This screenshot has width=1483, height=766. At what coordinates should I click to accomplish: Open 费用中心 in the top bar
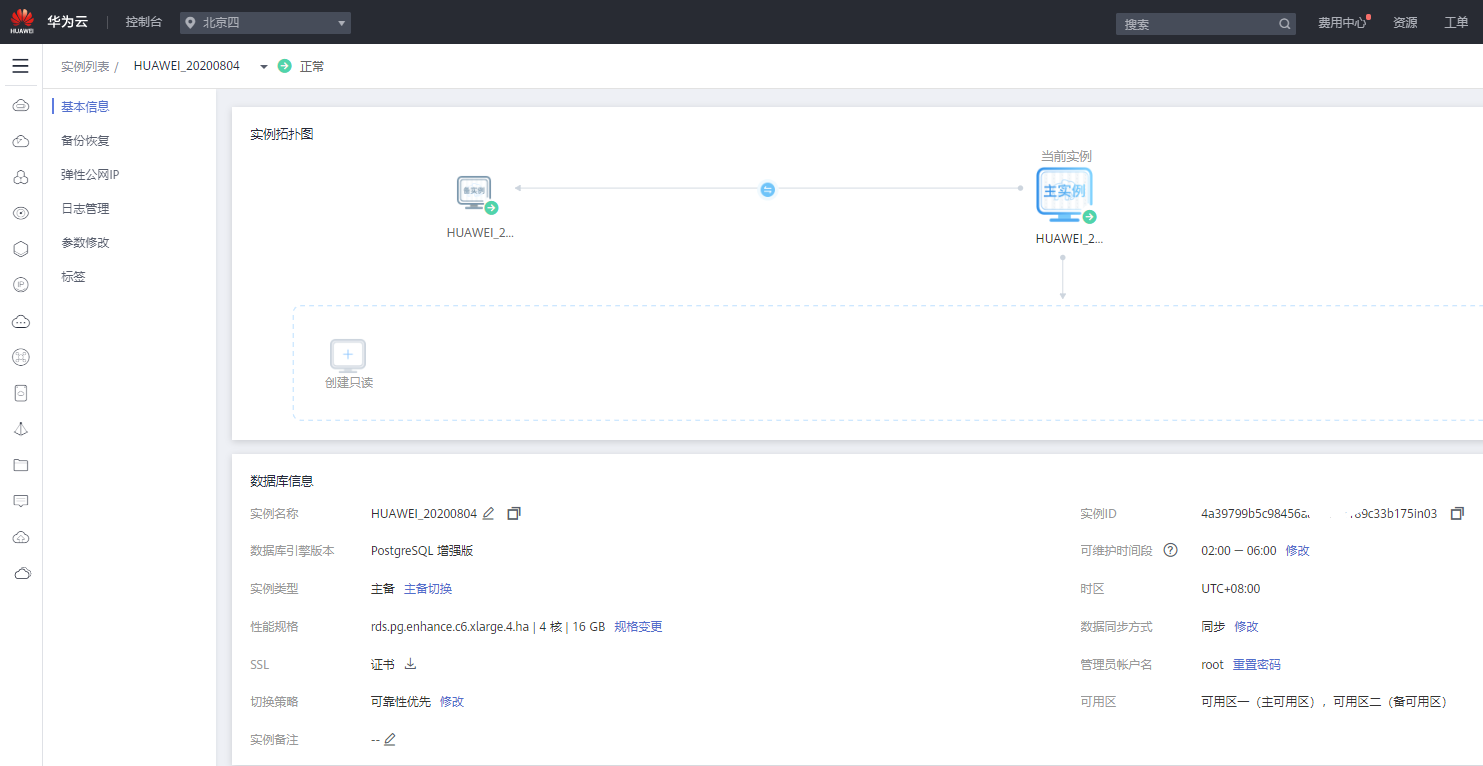[1342, 23]
